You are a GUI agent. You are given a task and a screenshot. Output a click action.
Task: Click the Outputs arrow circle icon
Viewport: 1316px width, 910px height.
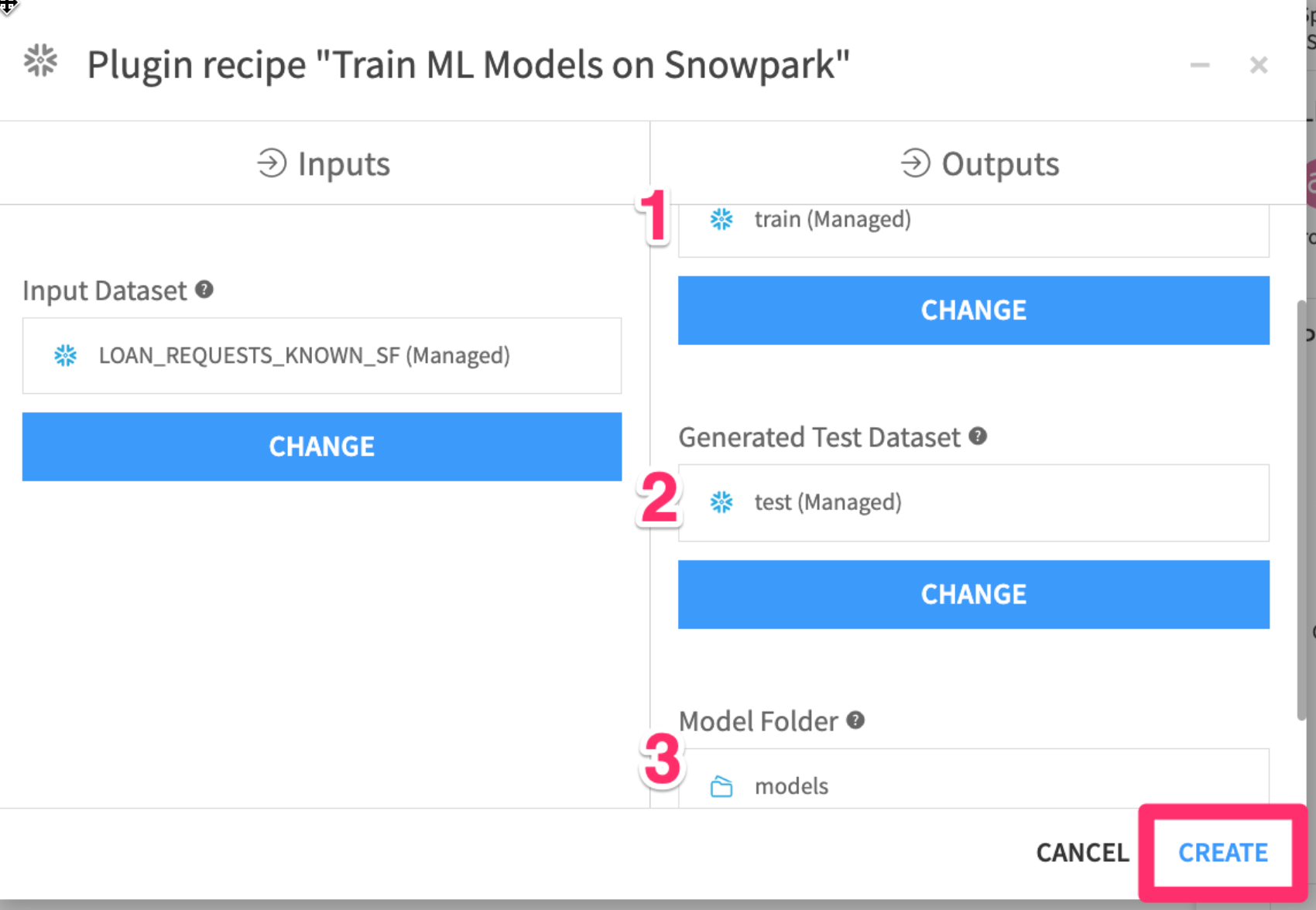[915, 163]
